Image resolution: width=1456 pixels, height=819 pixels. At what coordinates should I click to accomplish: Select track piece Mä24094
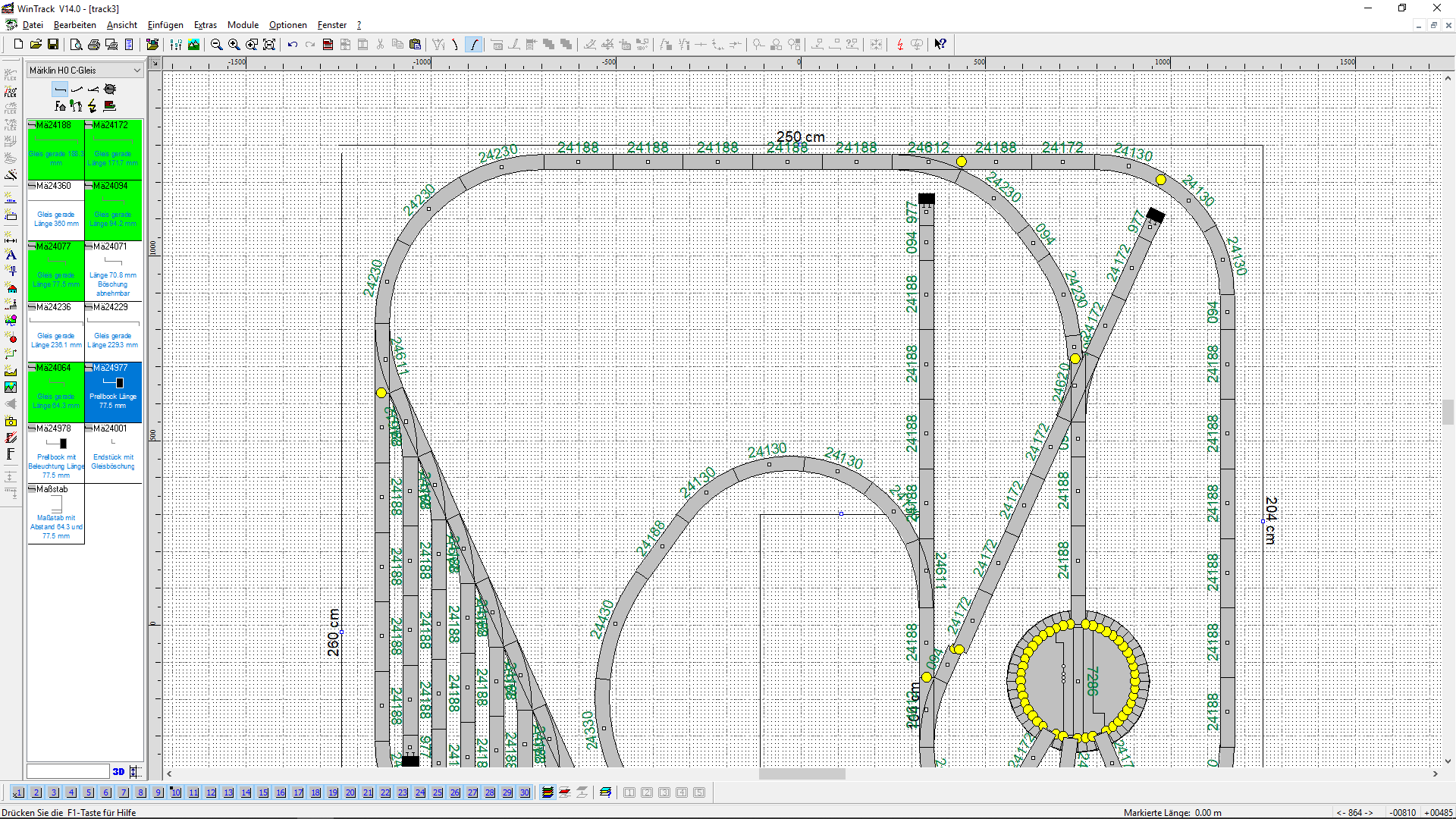[x=113, y=210]
